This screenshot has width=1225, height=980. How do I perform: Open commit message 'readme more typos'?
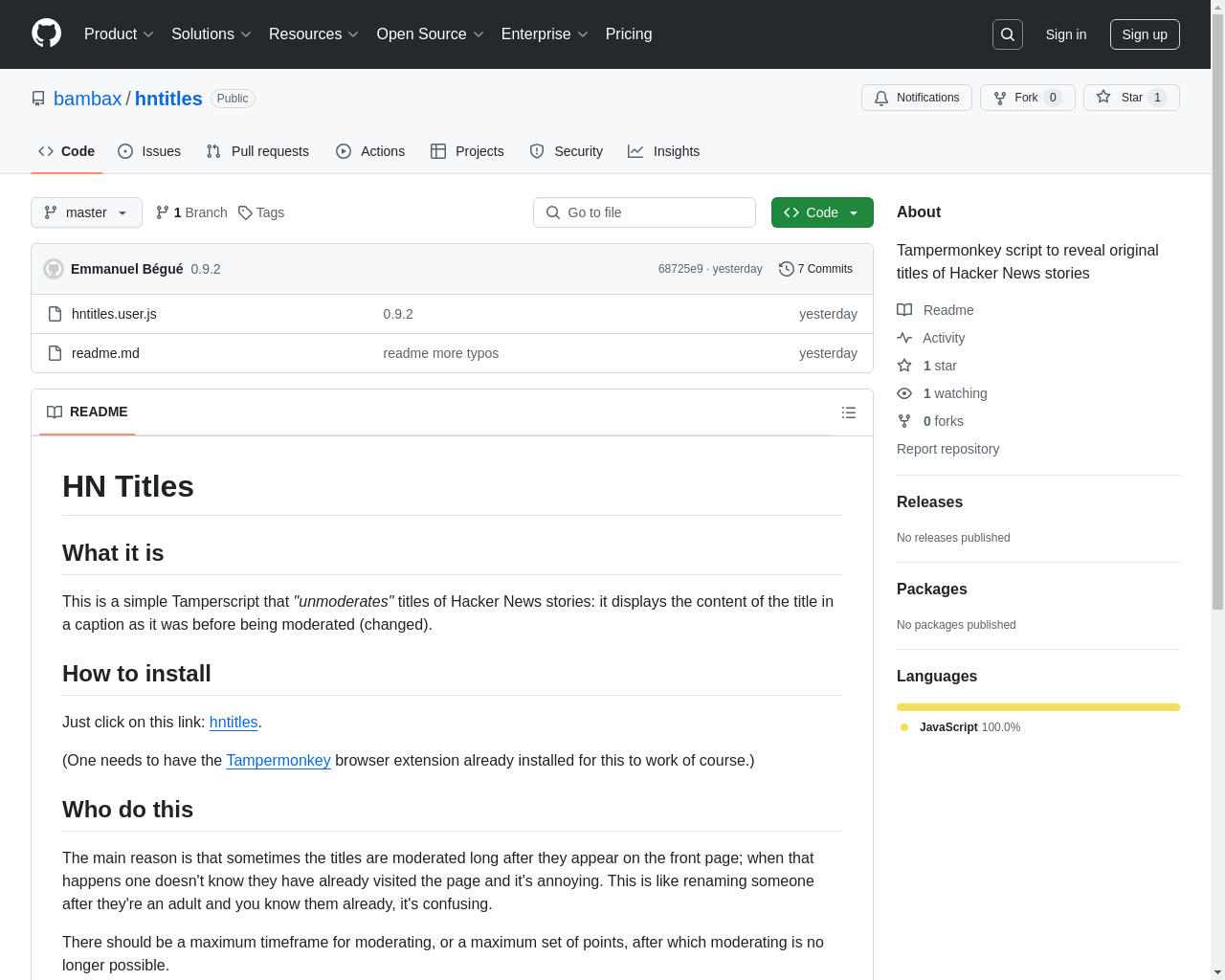441,353
